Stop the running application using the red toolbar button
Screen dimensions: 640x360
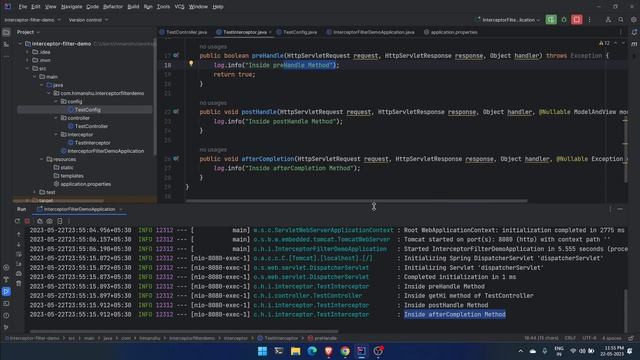tap(576, 20)
